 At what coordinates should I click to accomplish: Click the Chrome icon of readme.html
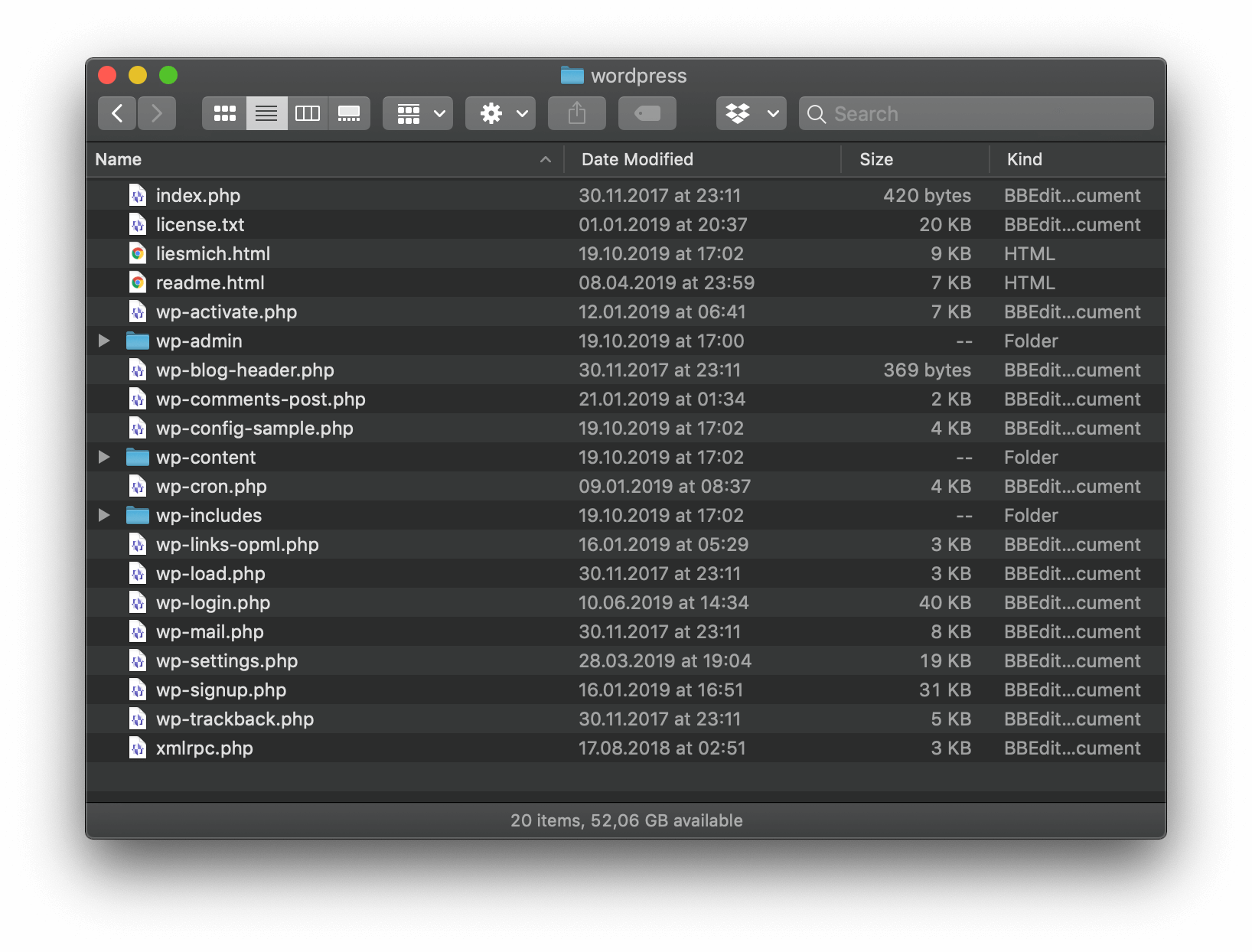point(138,282)
